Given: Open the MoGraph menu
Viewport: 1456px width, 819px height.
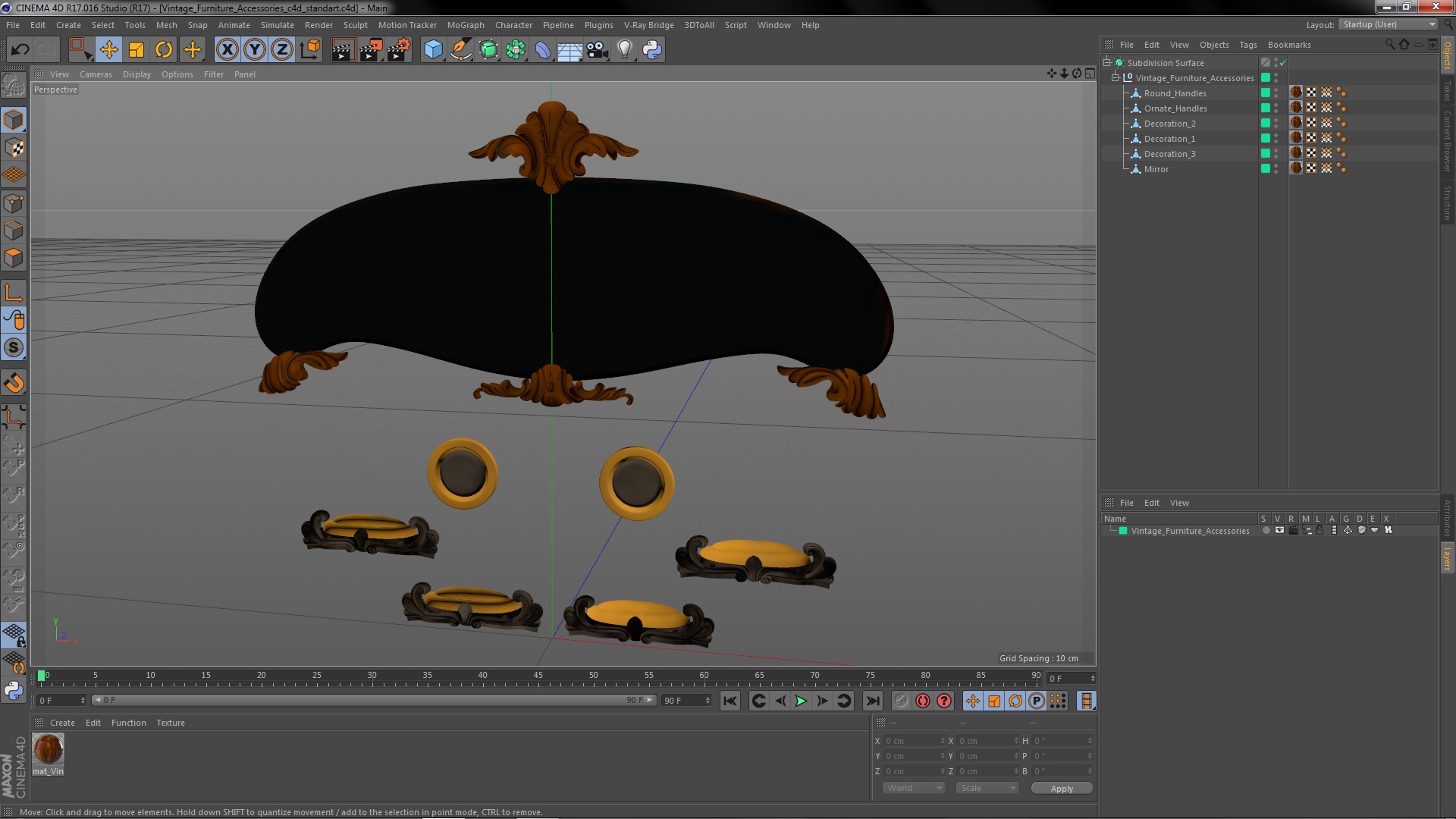Looking at the screenshot, I should pos(466,25).
